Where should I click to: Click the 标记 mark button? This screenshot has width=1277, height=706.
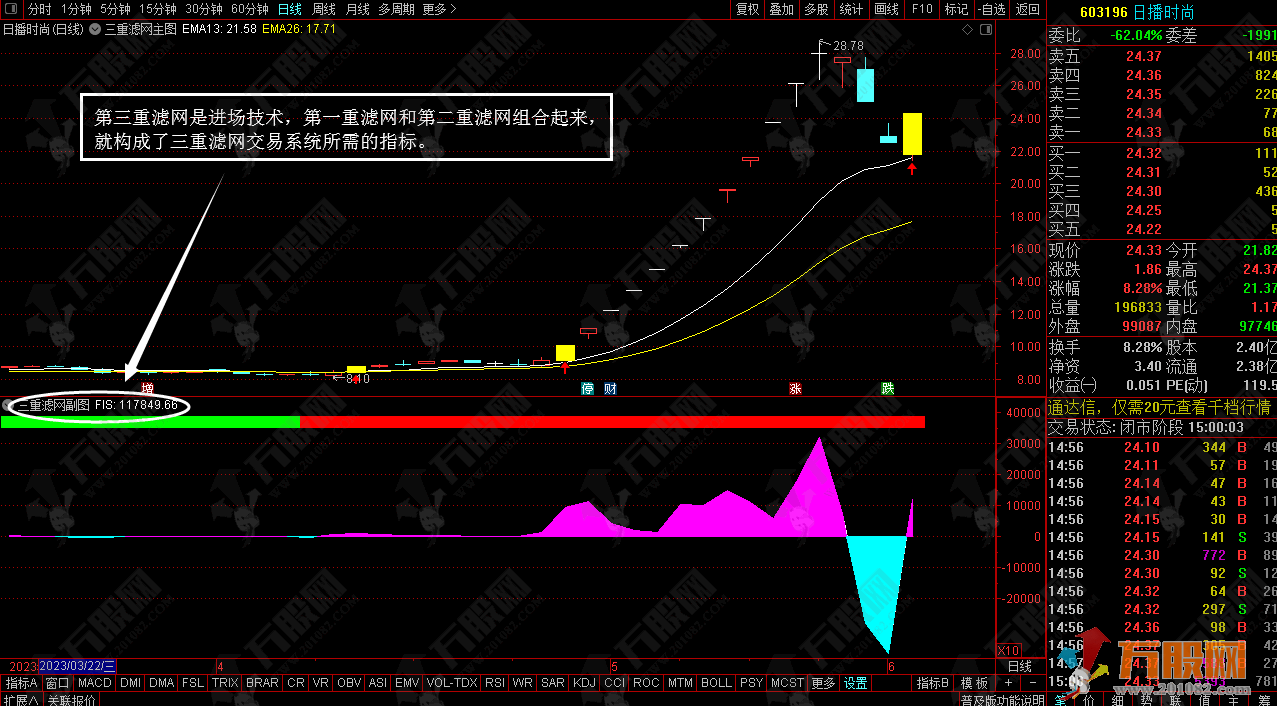tap(956, 9)
